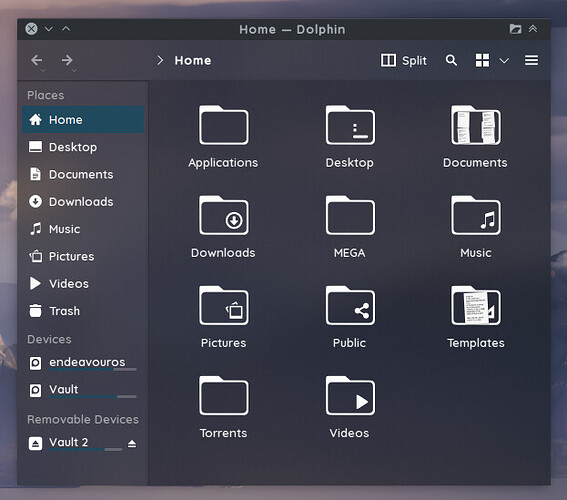Toggle Split view mode
Screen dimensions: 567x500
[404, 60]
